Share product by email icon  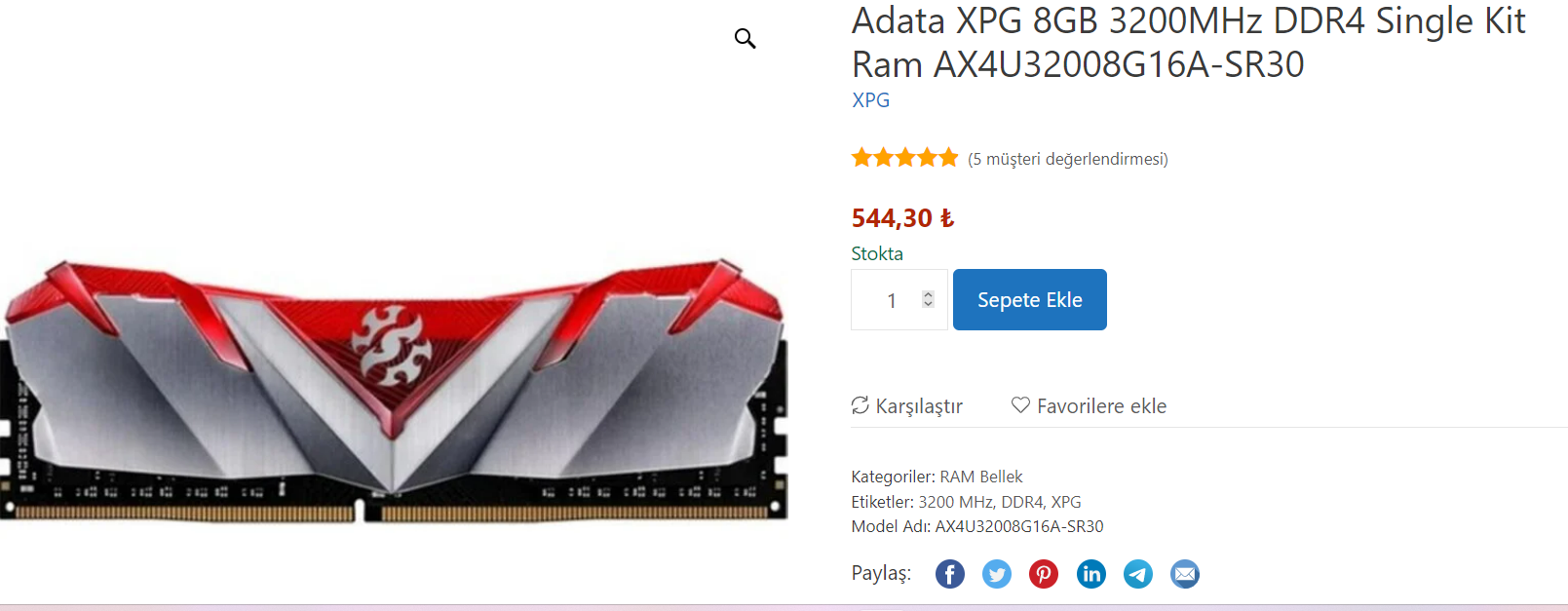tap(1185, 574)
